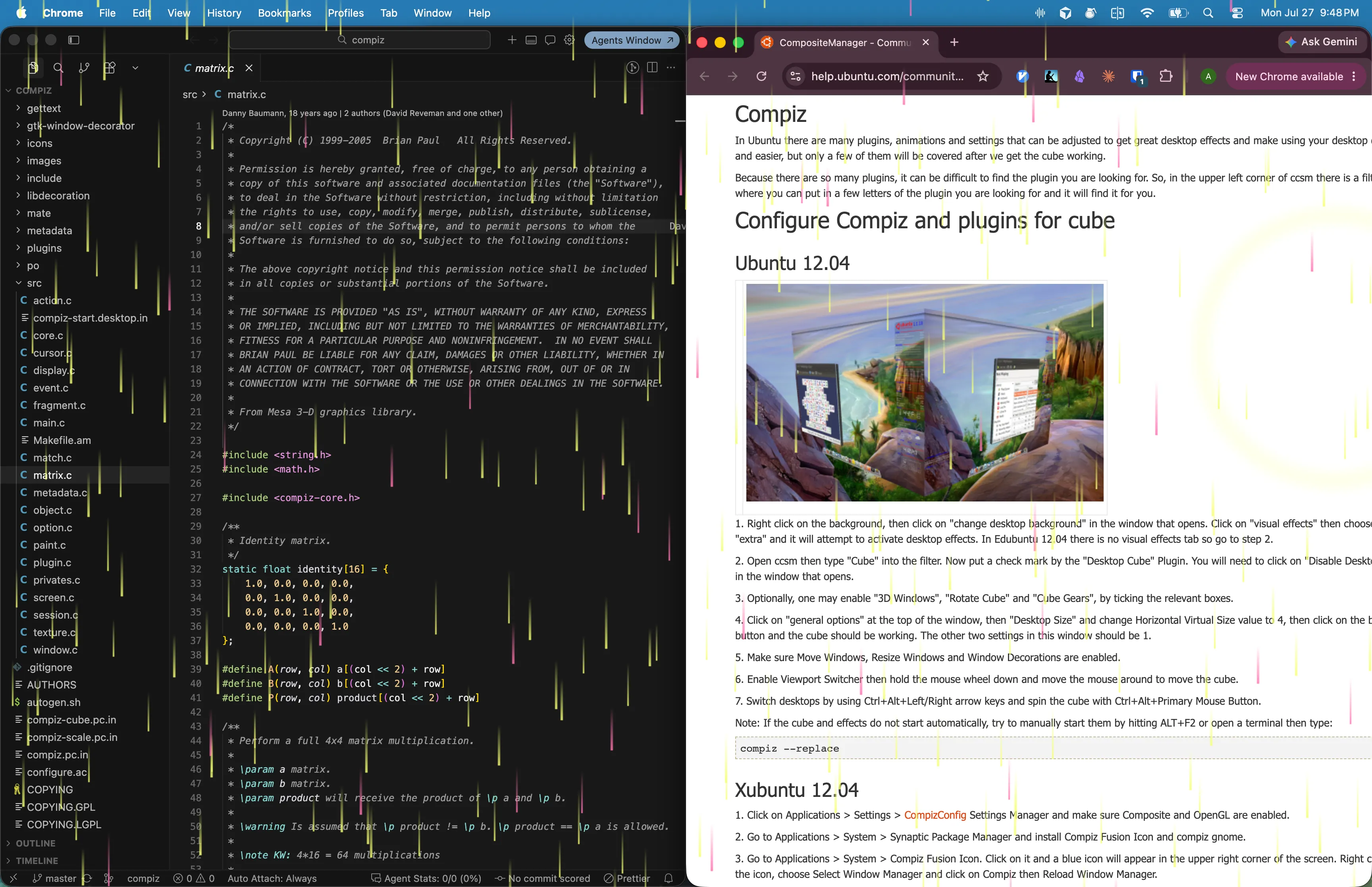1372x887 pixels.
Task: Open the History menu in the menu bar
Action: (224, 13)
